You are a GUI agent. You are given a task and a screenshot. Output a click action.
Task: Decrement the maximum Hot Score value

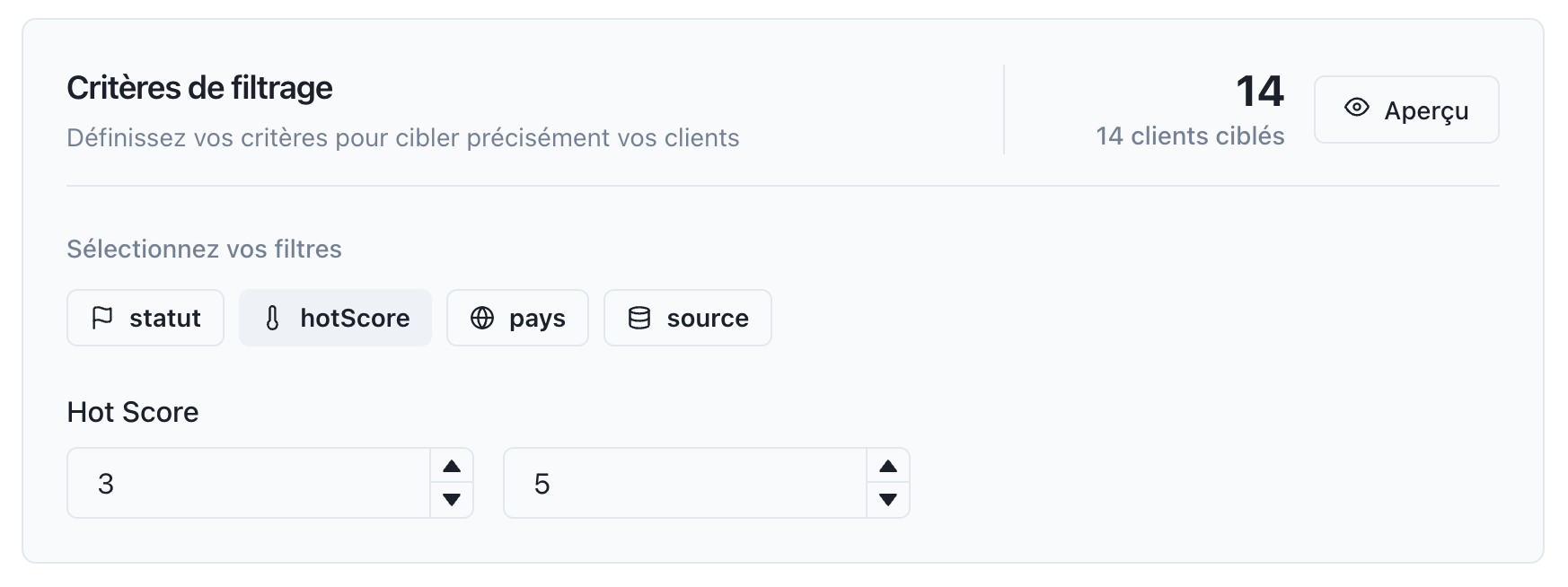[888, 500]
